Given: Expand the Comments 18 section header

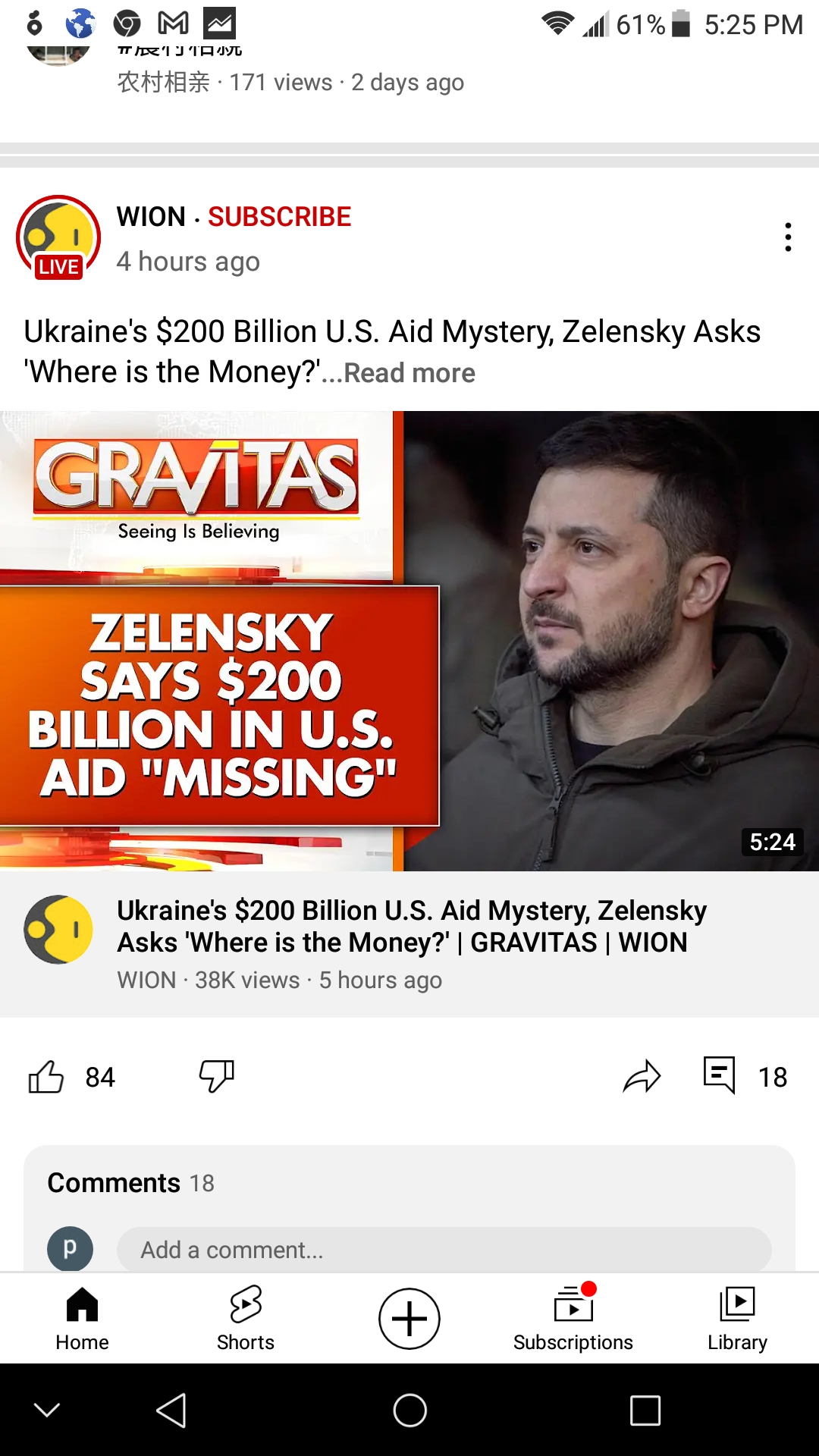Looking at the screenshot, I should (130, 1183).
